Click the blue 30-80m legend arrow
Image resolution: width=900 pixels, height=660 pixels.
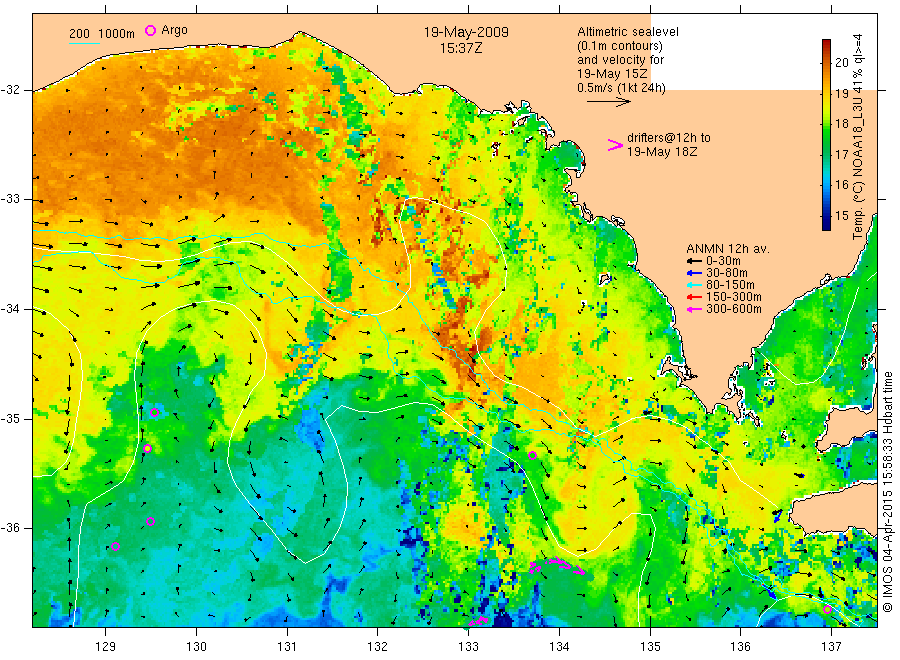point(694,273)
